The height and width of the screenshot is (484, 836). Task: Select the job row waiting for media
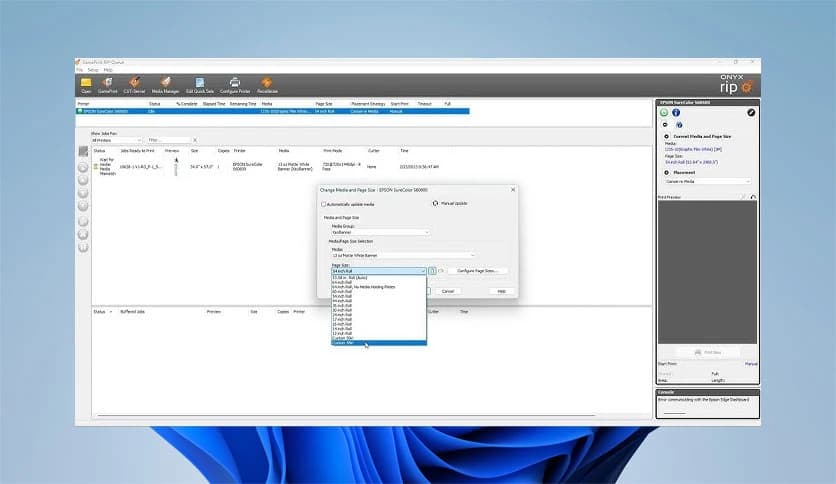coord(267,167)
